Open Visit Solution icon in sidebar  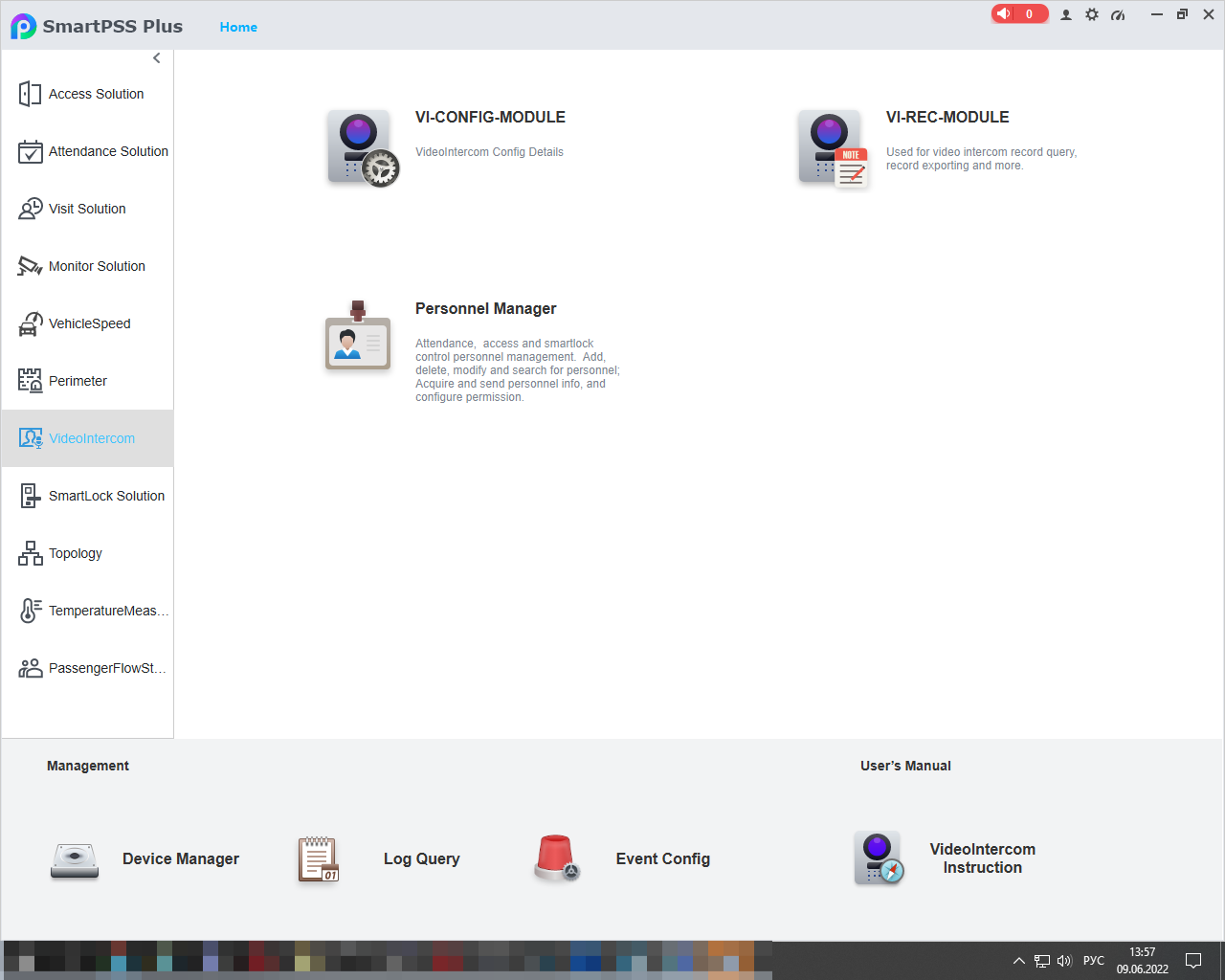tap(30, 209)
